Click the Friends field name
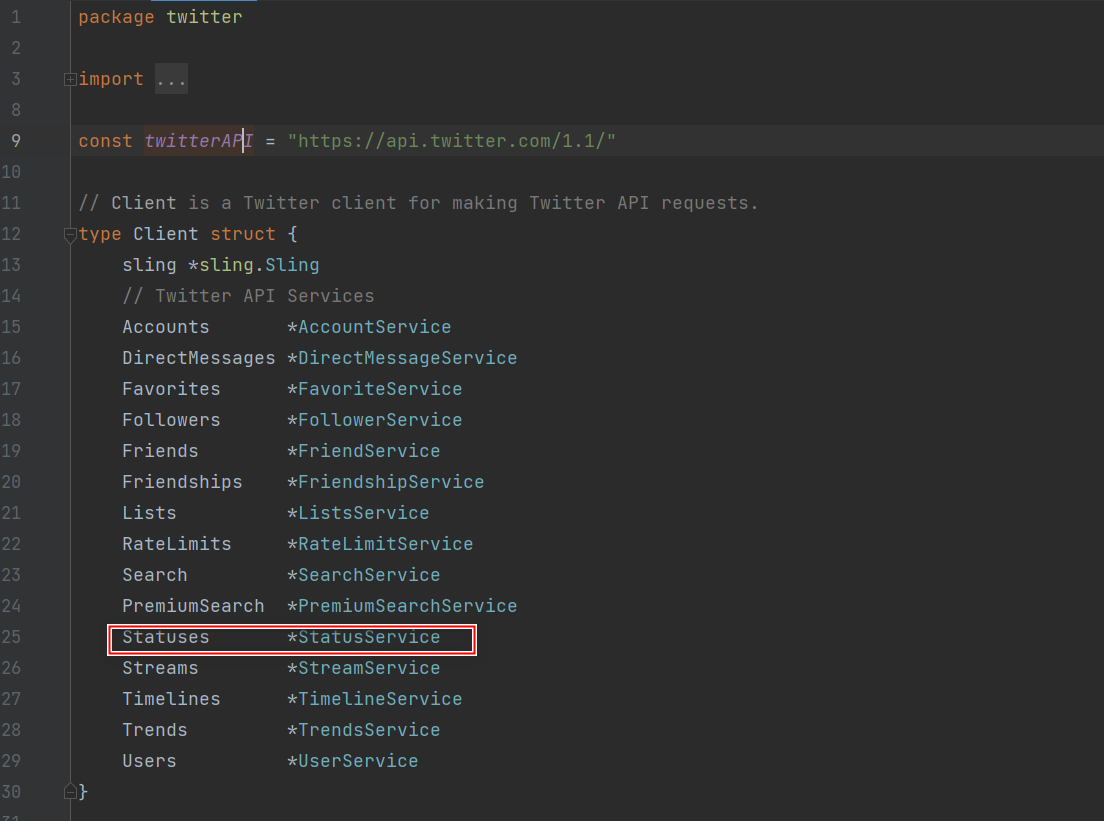 click(160, 451)
